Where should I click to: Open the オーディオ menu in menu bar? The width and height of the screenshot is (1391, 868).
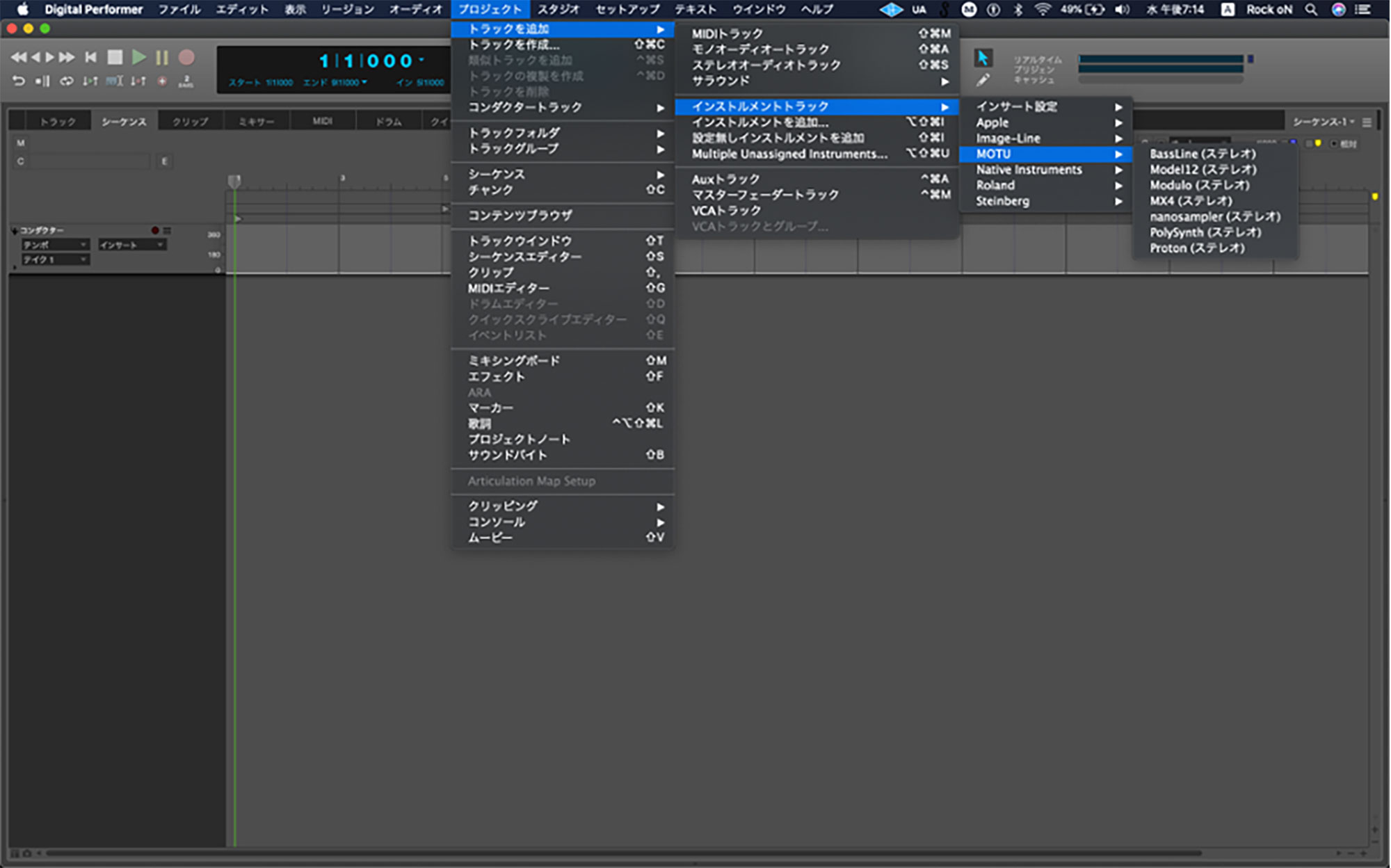pyautogui.click(x=415, y=9)
